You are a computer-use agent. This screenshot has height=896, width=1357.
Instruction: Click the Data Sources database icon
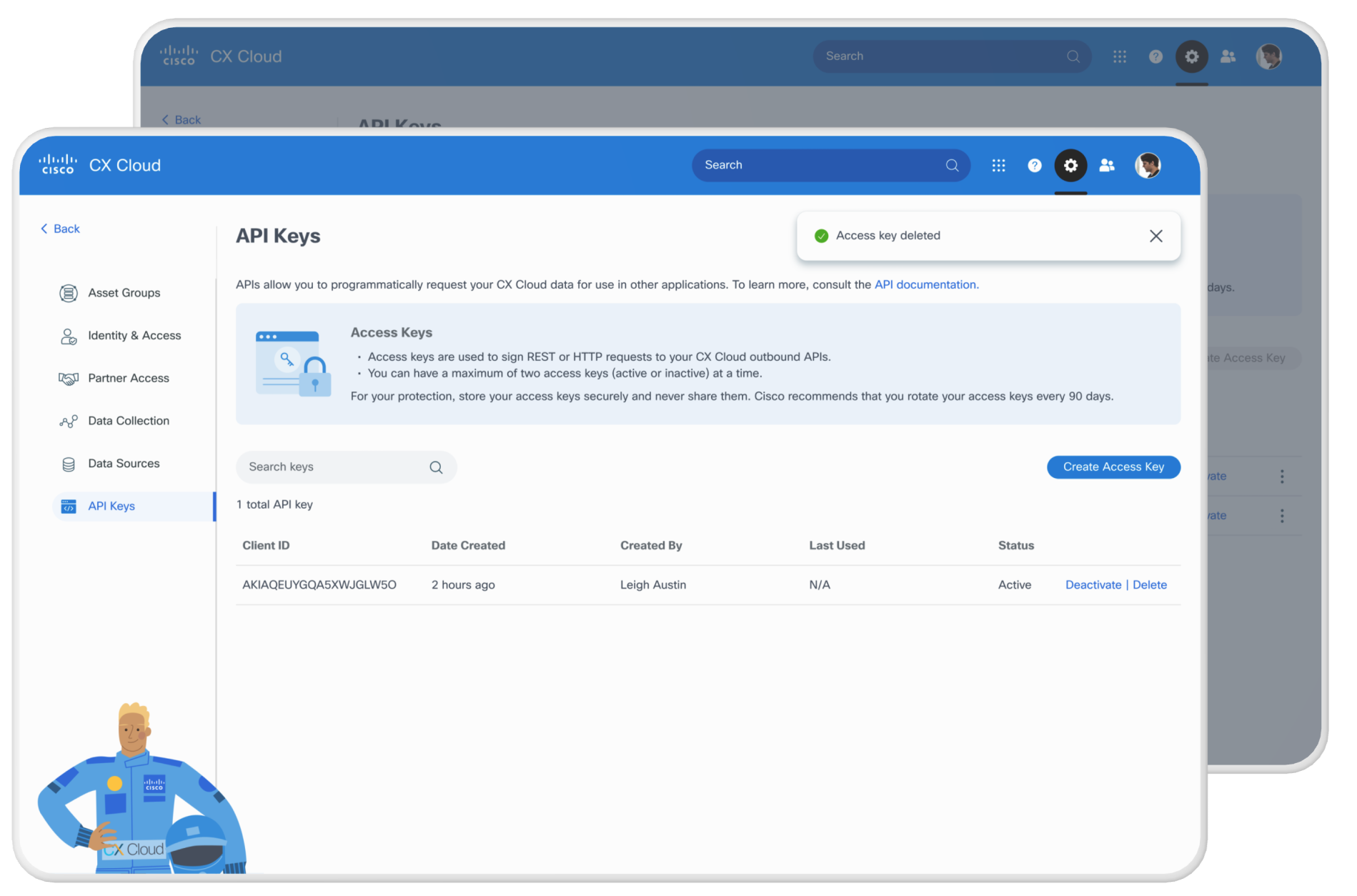pyautogui.click(x=69, y=464)
